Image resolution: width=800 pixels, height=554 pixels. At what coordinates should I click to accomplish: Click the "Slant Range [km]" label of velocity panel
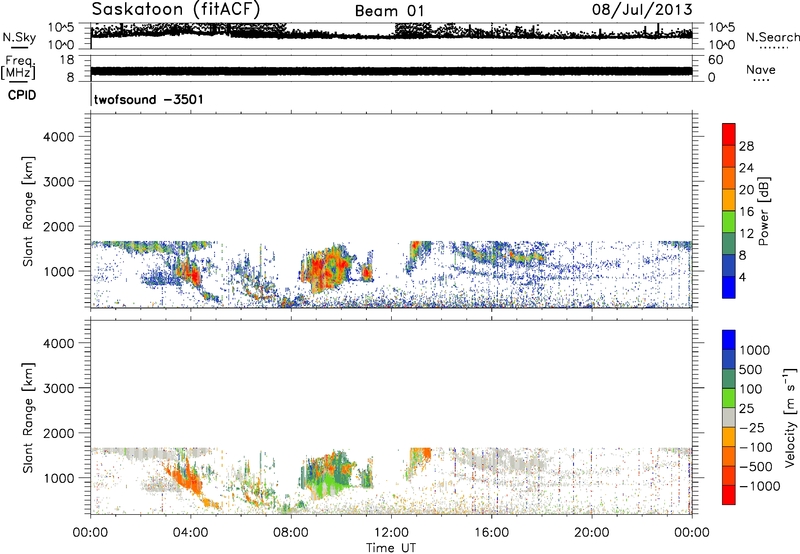click(28, 418)
